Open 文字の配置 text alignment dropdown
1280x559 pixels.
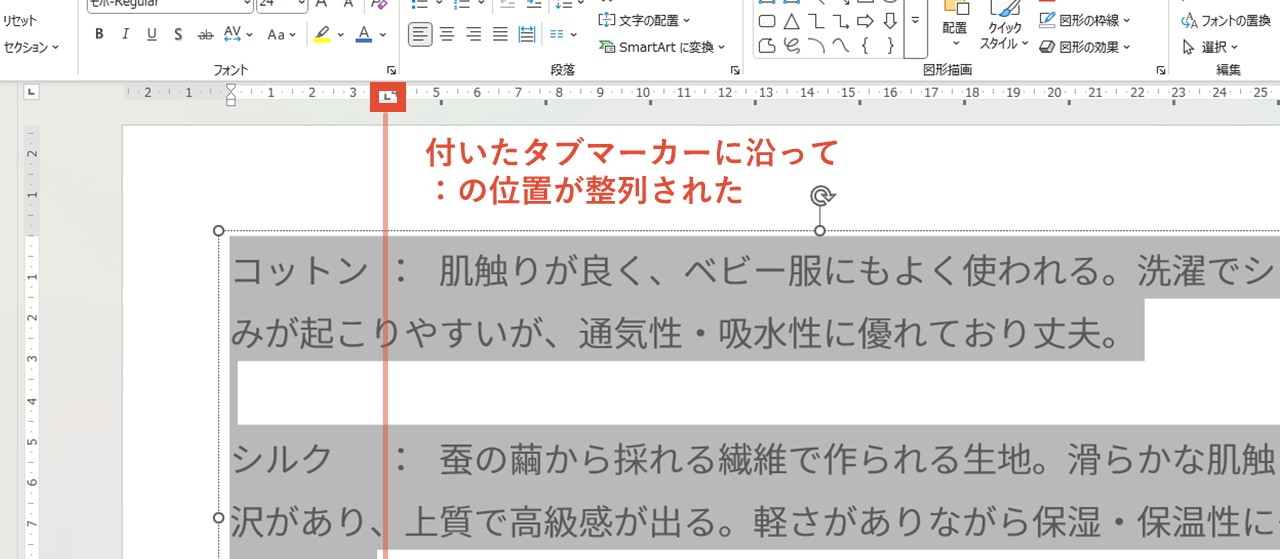pos(644,20)
